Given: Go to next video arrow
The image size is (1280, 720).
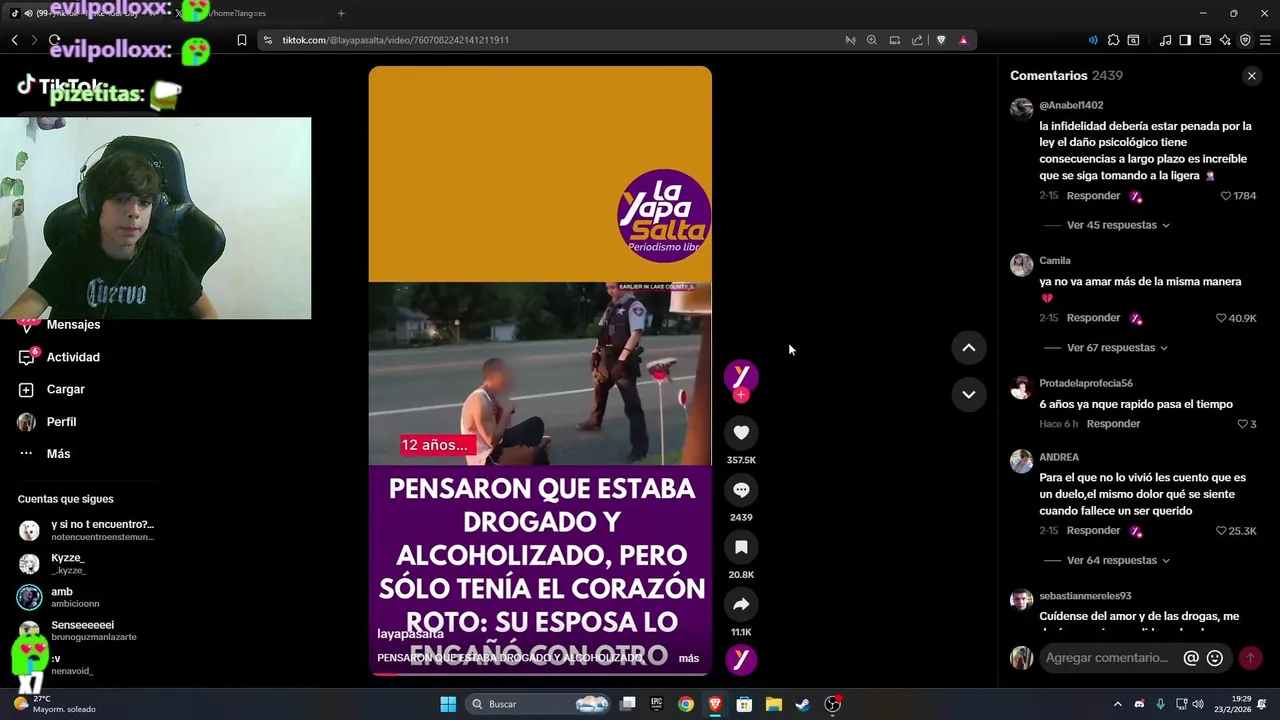Looking at the screenshot, I should click(968, 394).
